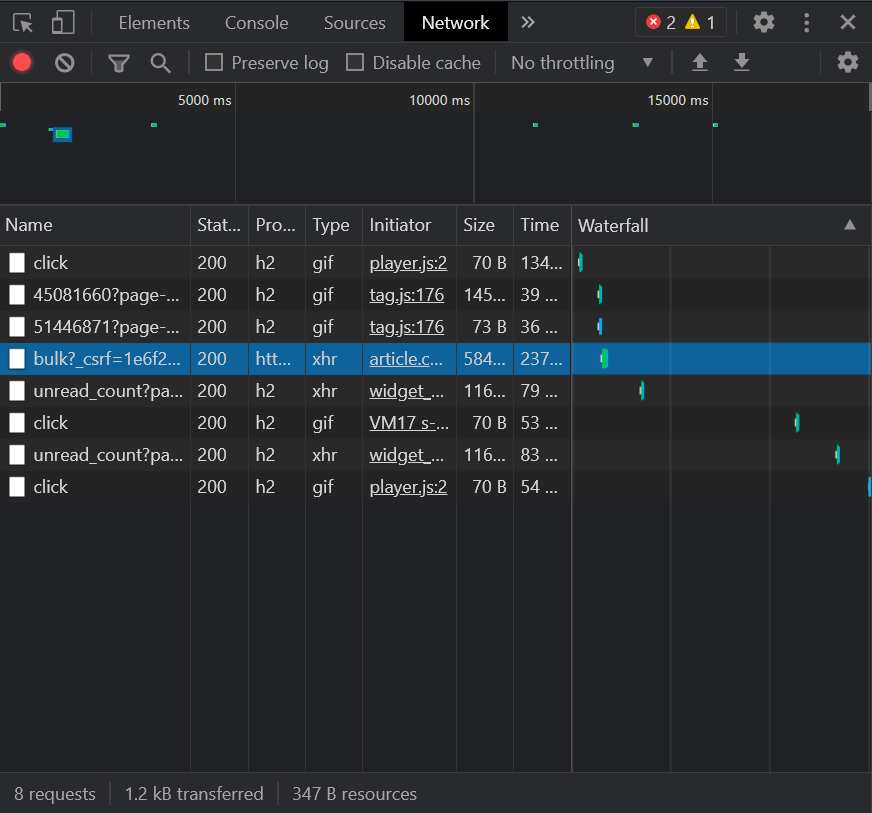Expand the more tabs chevron
This screenshot has height=813, width=872.
point(528,22)
